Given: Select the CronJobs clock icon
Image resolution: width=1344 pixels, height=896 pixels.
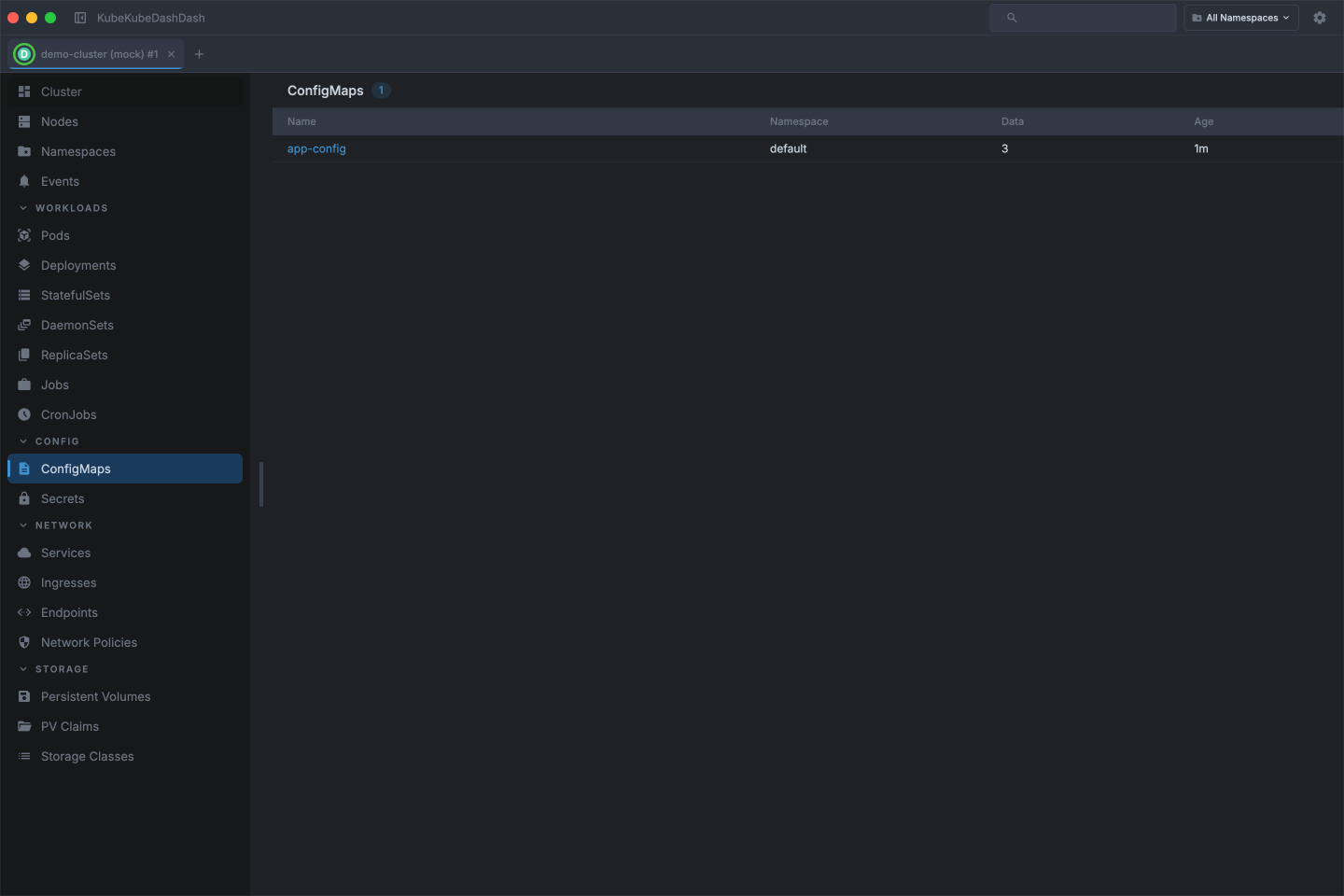Looking at the screenshot, I should (24, 414).
